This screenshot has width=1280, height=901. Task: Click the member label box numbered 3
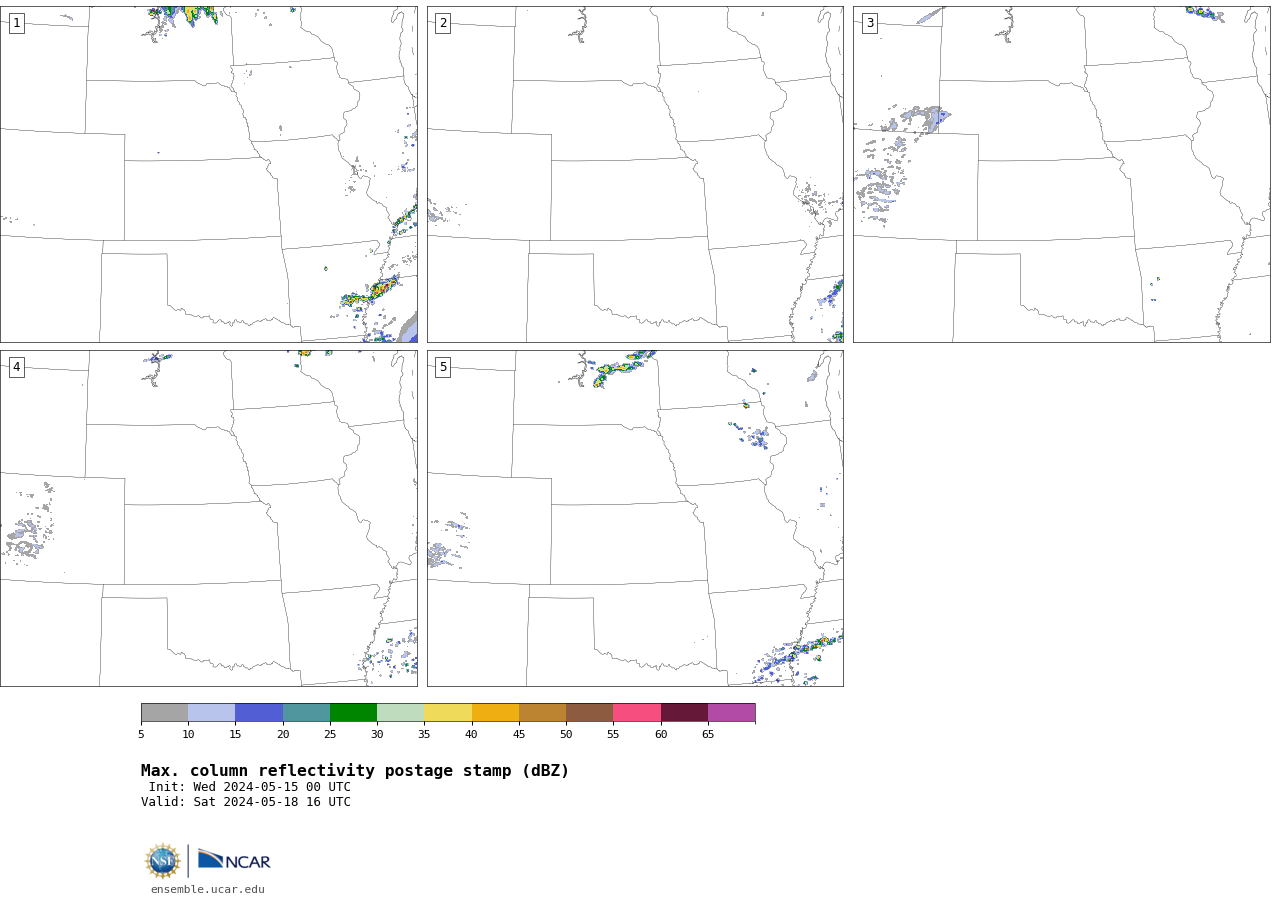click(x=869, y=23)
